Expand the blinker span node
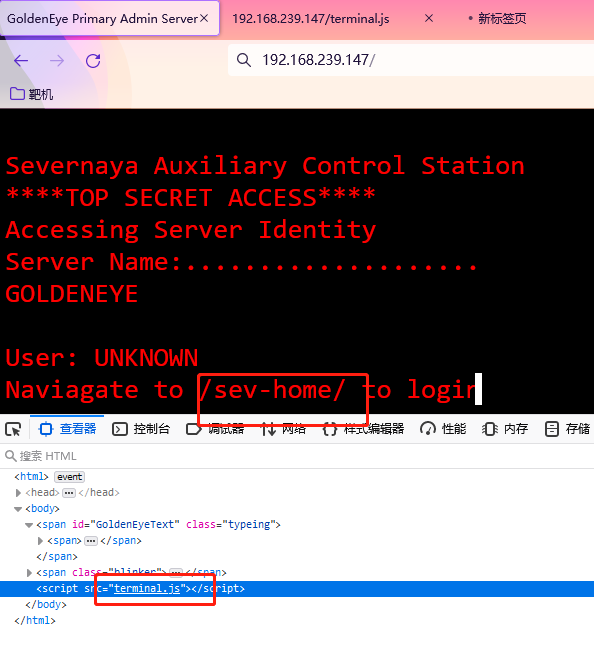Viewport: 594px width, 671px height. 29,573
